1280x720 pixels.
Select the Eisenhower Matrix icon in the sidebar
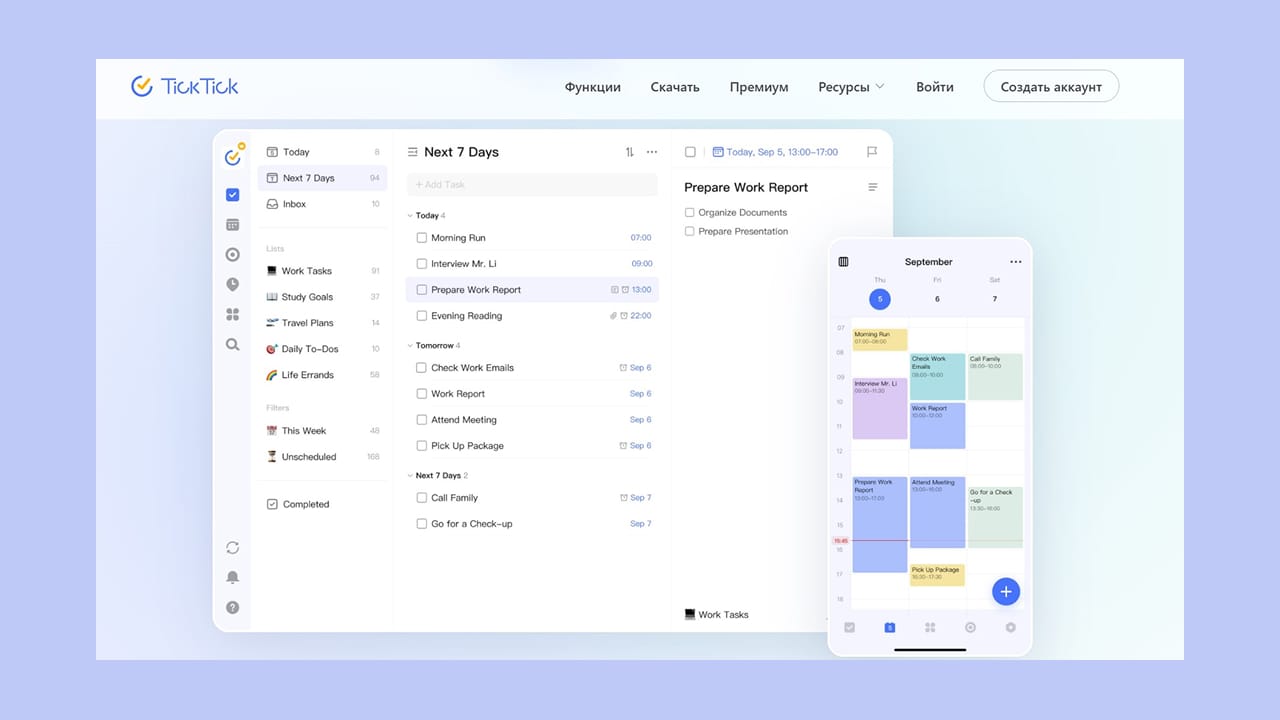[x=232, y=314]
